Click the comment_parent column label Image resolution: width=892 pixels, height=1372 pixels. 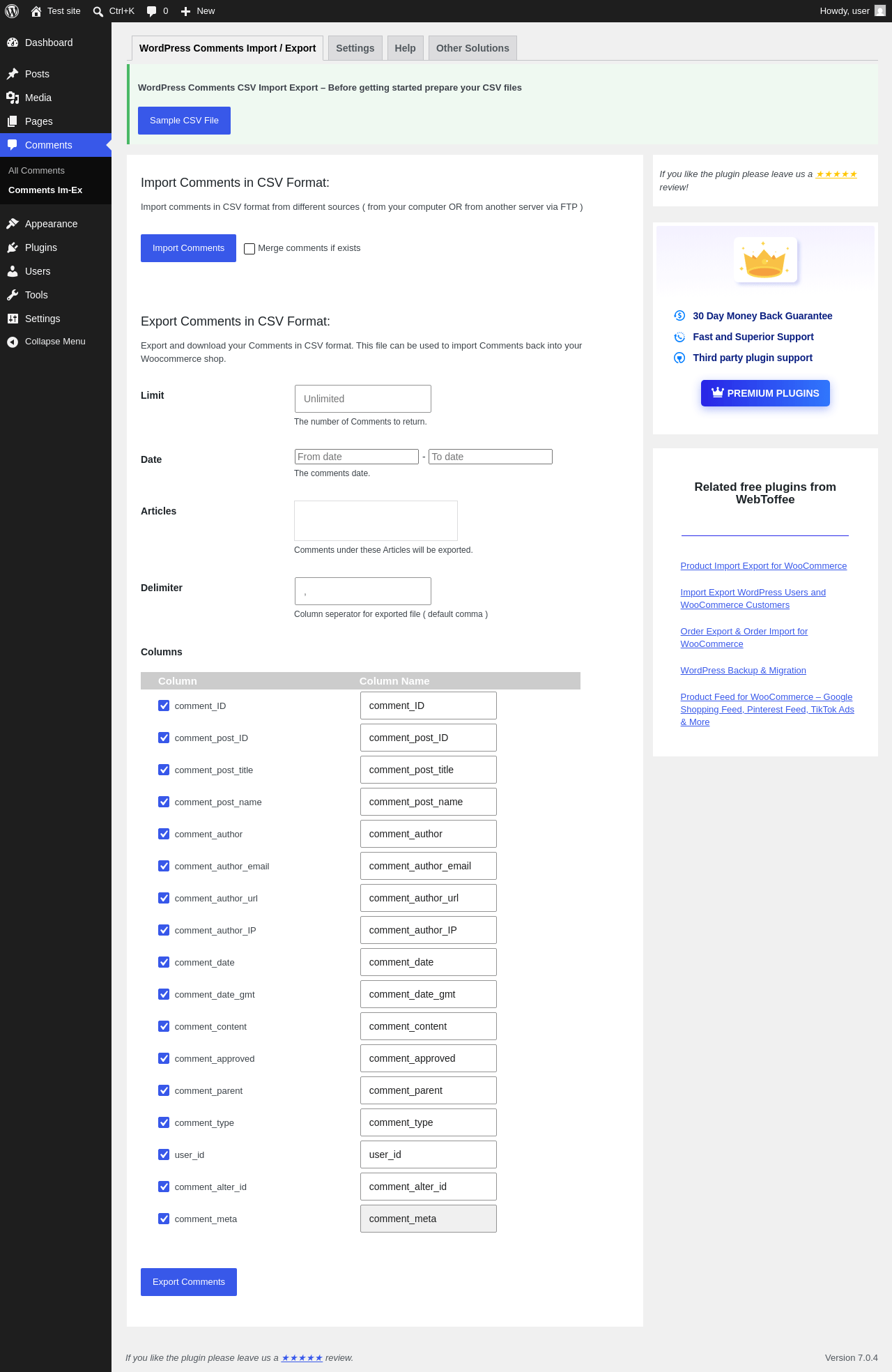(208, 1091)
